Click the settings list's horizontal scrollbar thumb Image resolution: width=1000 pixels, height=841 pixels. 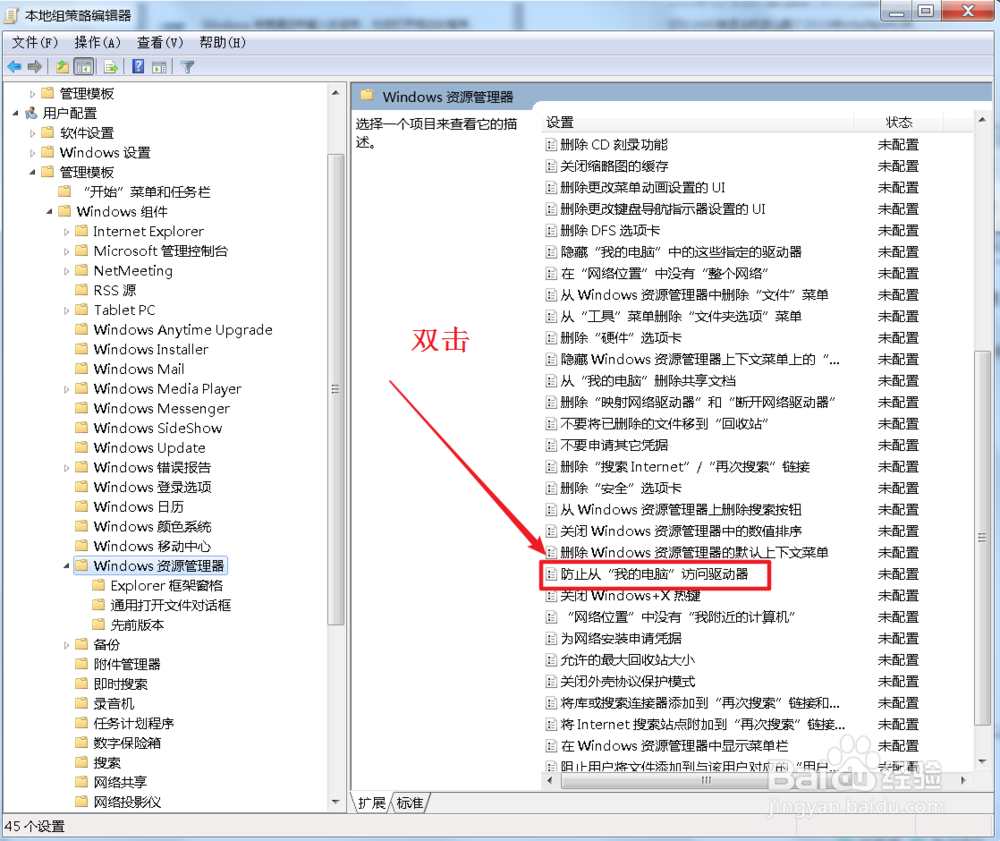click(x=705, y=780)
